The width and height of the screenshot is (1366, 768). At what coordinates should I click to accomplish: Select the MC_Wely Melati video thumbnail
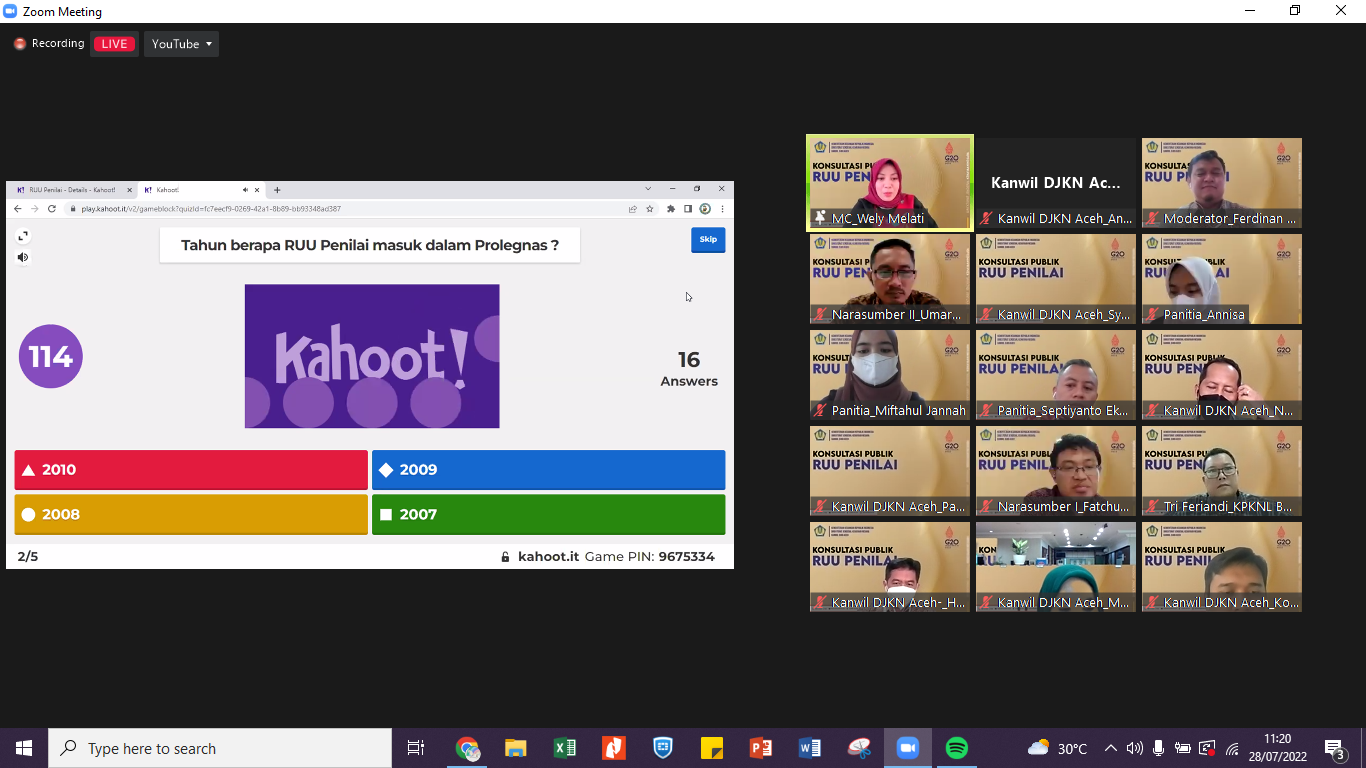coord(889,183)
